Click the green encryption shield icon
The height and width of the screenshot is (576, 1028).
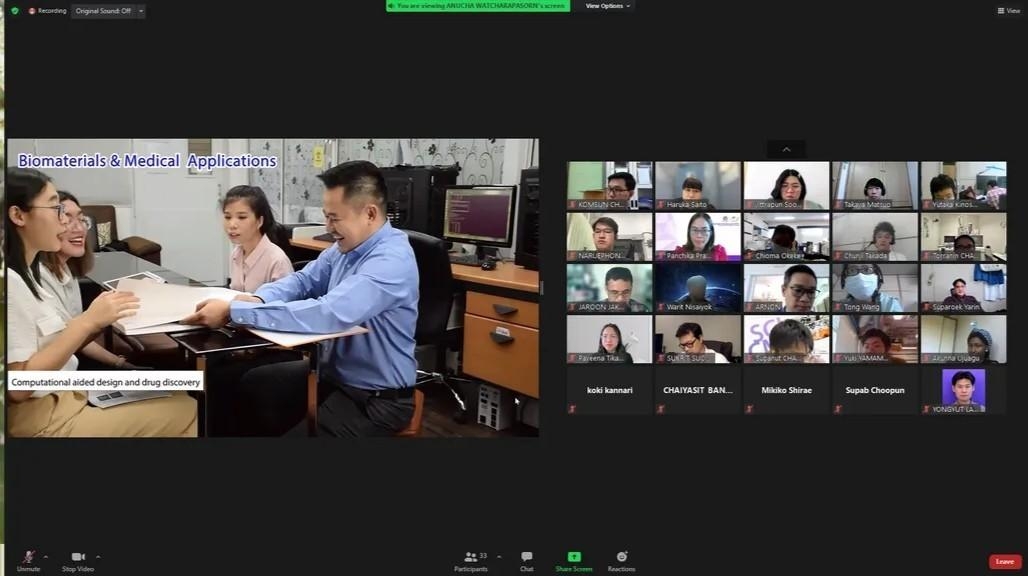pyautogui.click(x=14, y=11)
